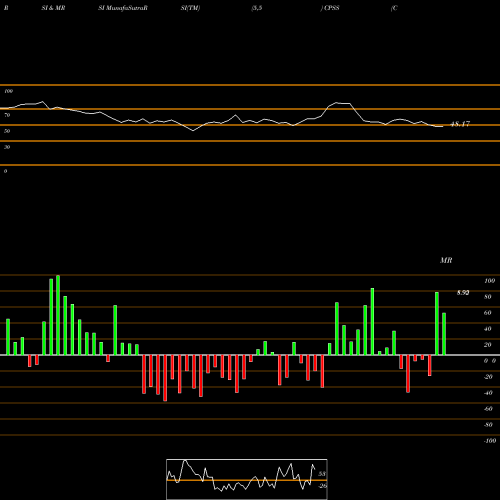Click the '80' label on MR axis
The image size is (500, 500).
tap(488, 297)
